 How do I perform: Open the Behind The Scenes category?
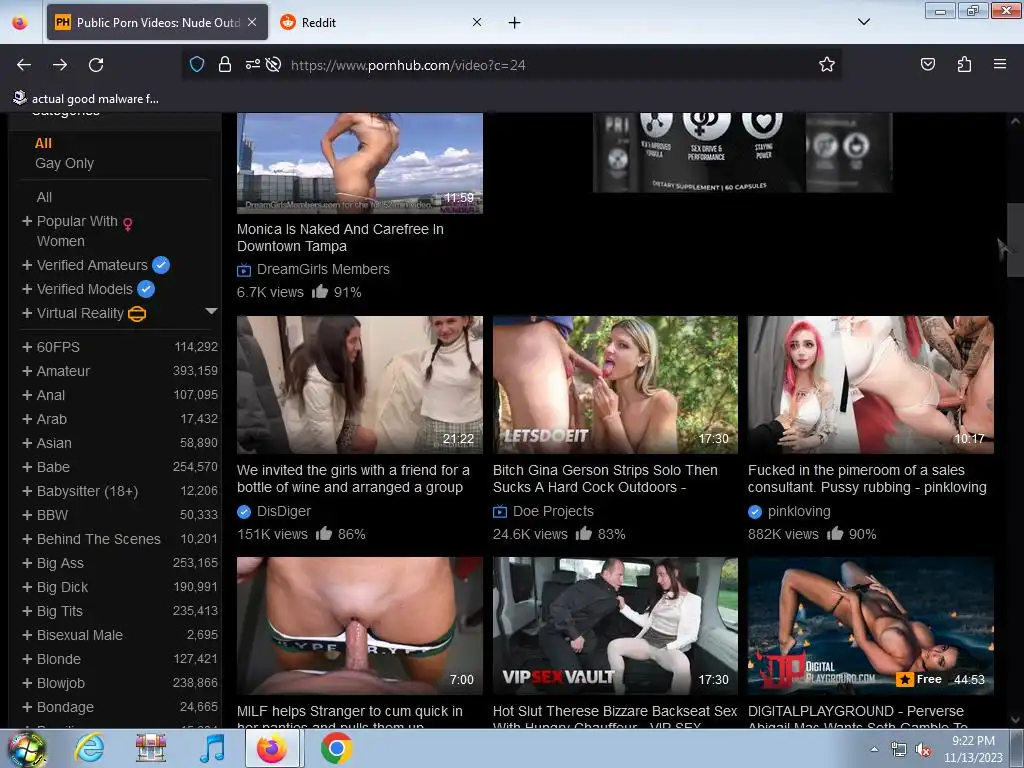[x=99, y=539]
